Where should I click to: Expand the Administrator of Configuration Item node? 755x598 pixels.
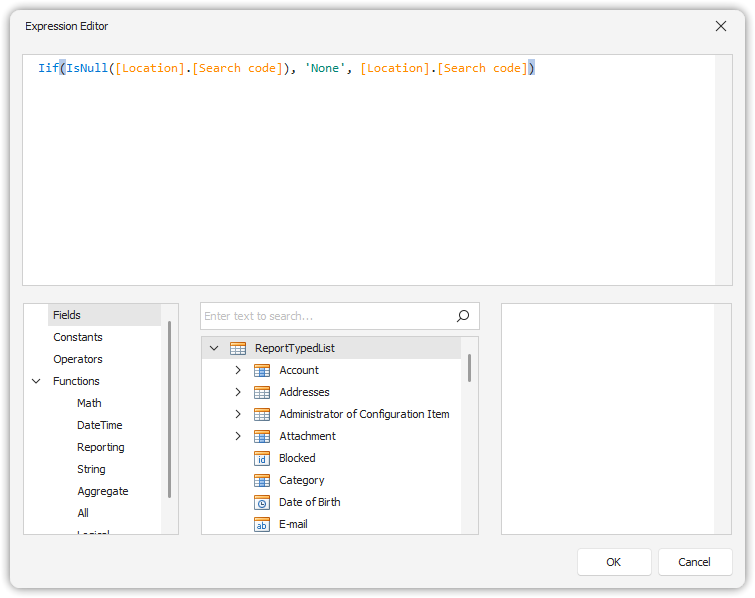coord(238,414)
